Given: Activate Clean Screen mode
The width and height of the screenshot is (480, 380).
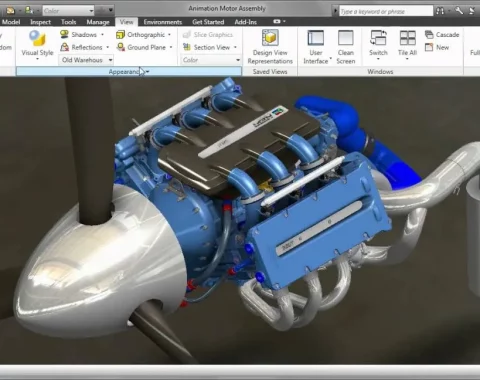Looking at the screenshot, I should pos(346,46).
